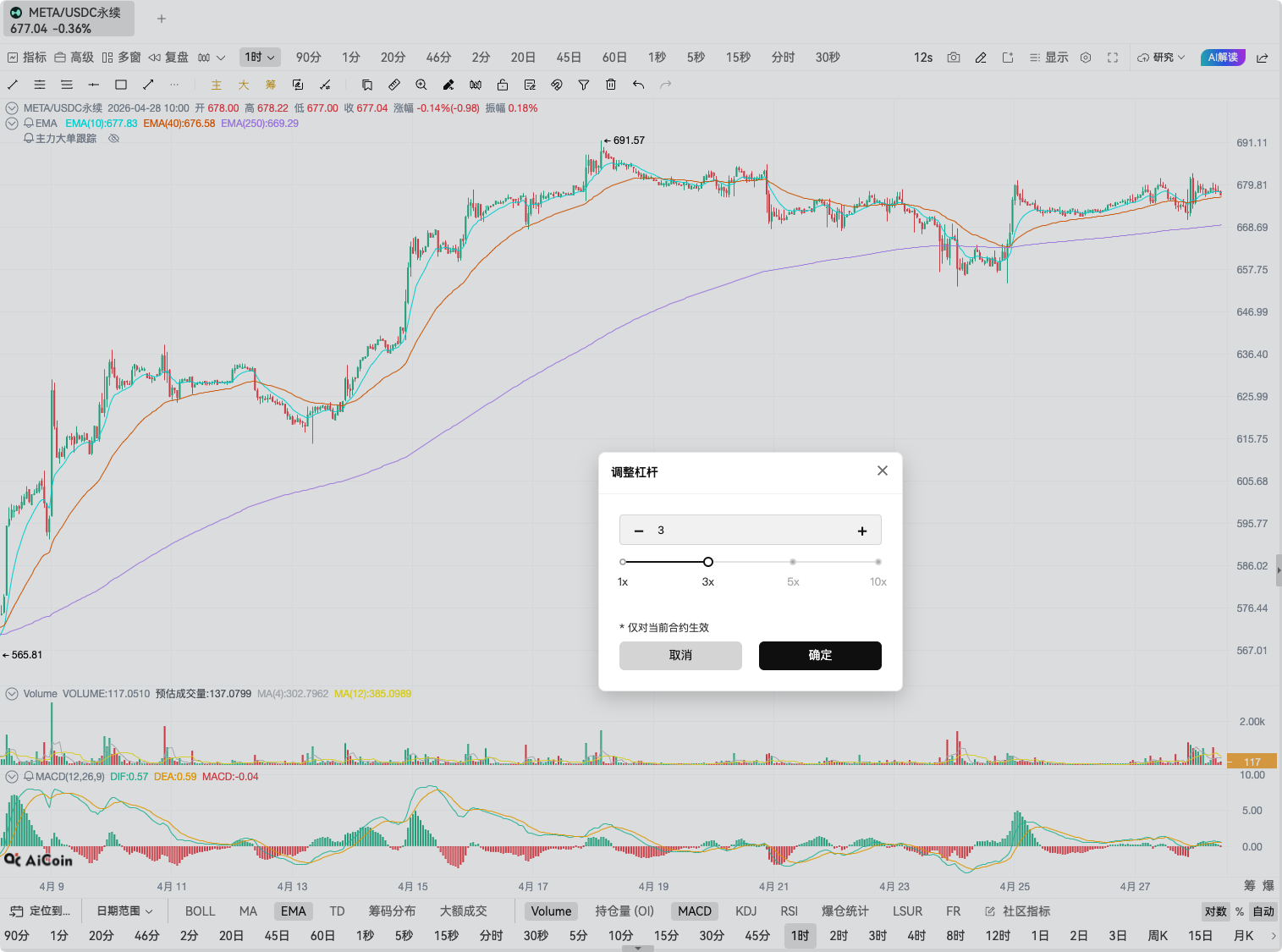Take a chart screenshot with the camera icon
Image resolution: width=1282 pixels, height=952 pixels.
tap(954, 57)
